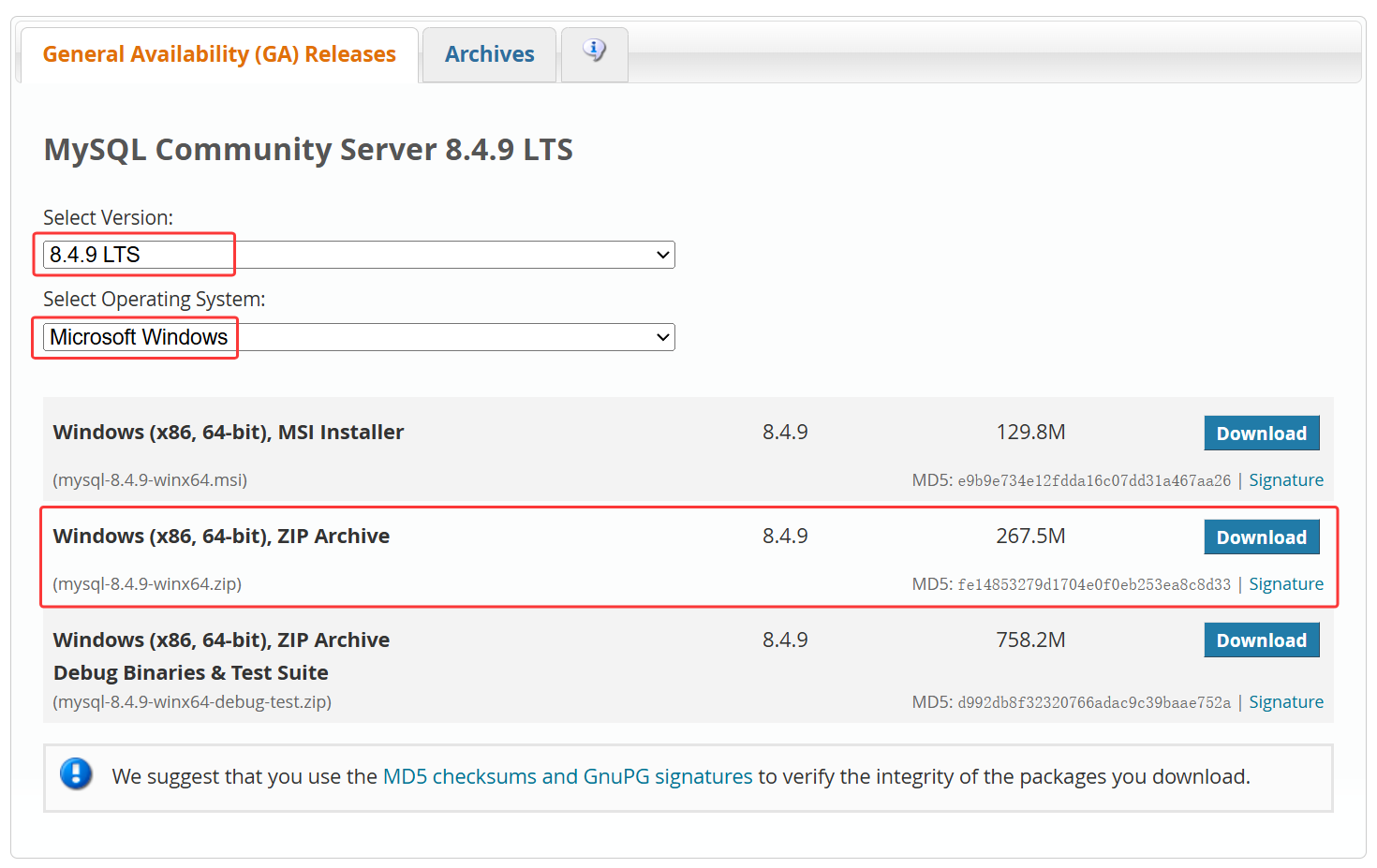This screenshot has height=868, width=1377.
Task: Download the Debug Binaries & Test Suite ZIP
Action: tap(1261, 640)
